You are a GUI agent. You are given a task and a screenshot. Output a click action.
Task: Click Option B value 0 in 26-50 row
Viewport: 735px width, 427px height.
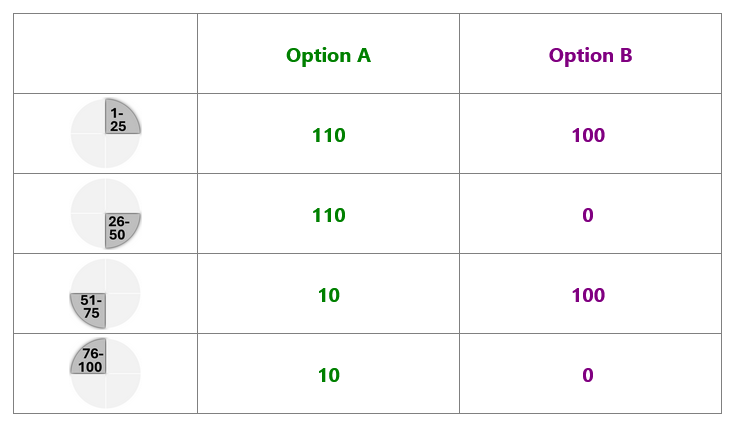pos(588,215)
